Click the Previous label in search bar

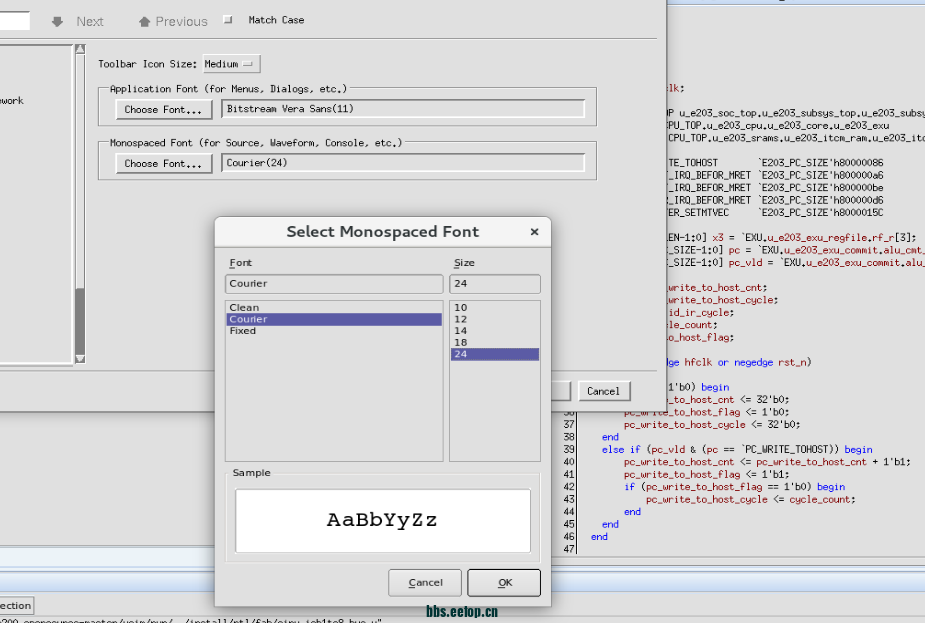[182, 22]
